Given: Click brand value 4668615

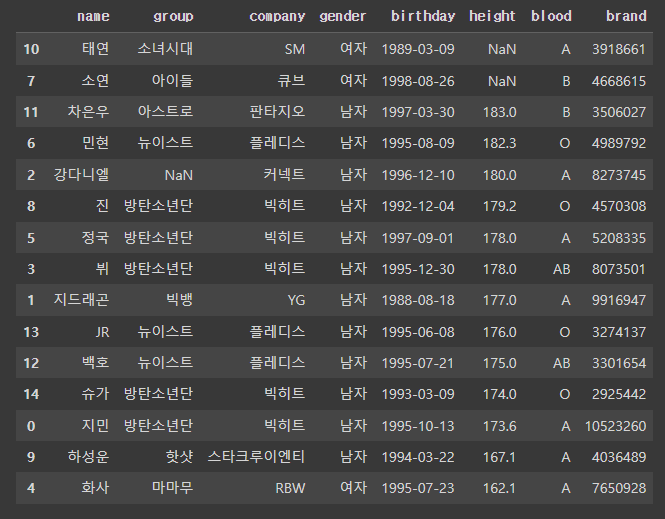Looking at the screenshot, I should click(619, 81).
